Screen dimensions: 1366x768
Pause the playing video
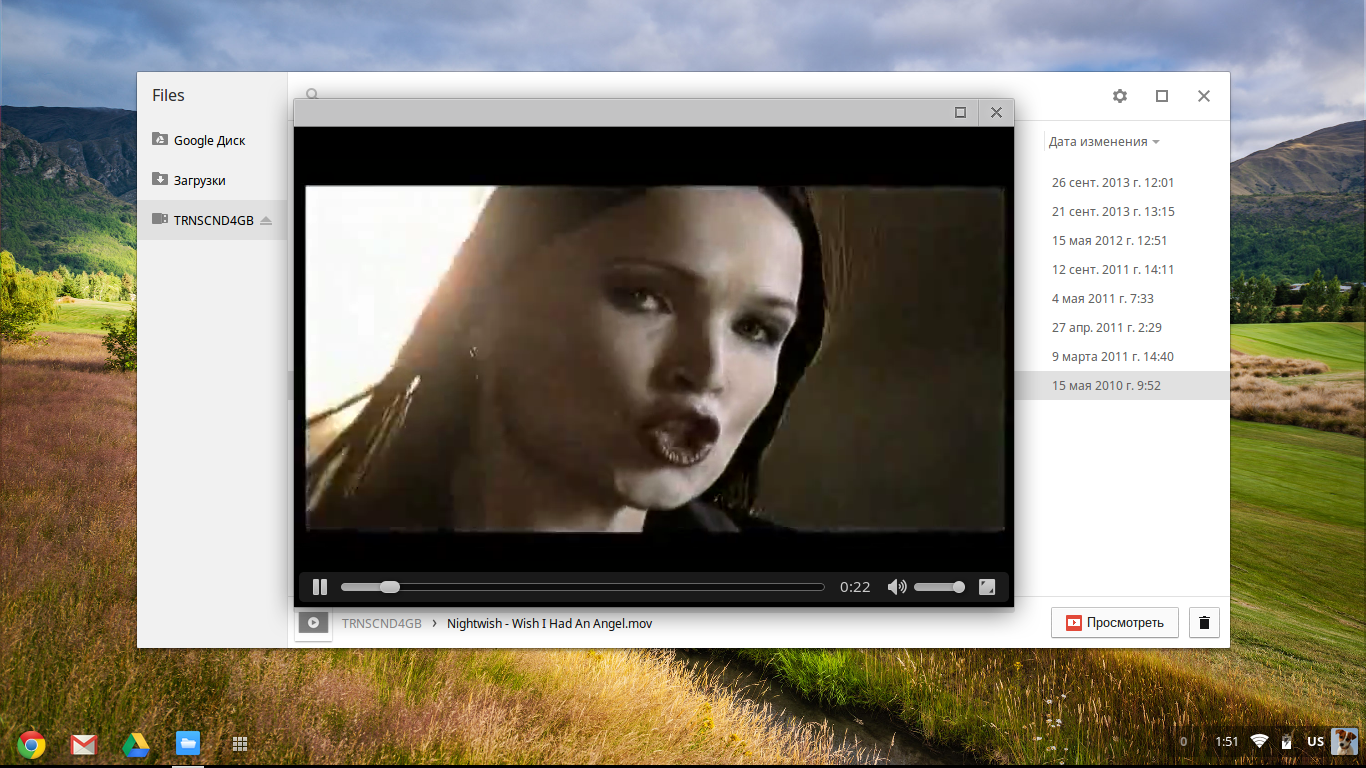tap(320, 587)
